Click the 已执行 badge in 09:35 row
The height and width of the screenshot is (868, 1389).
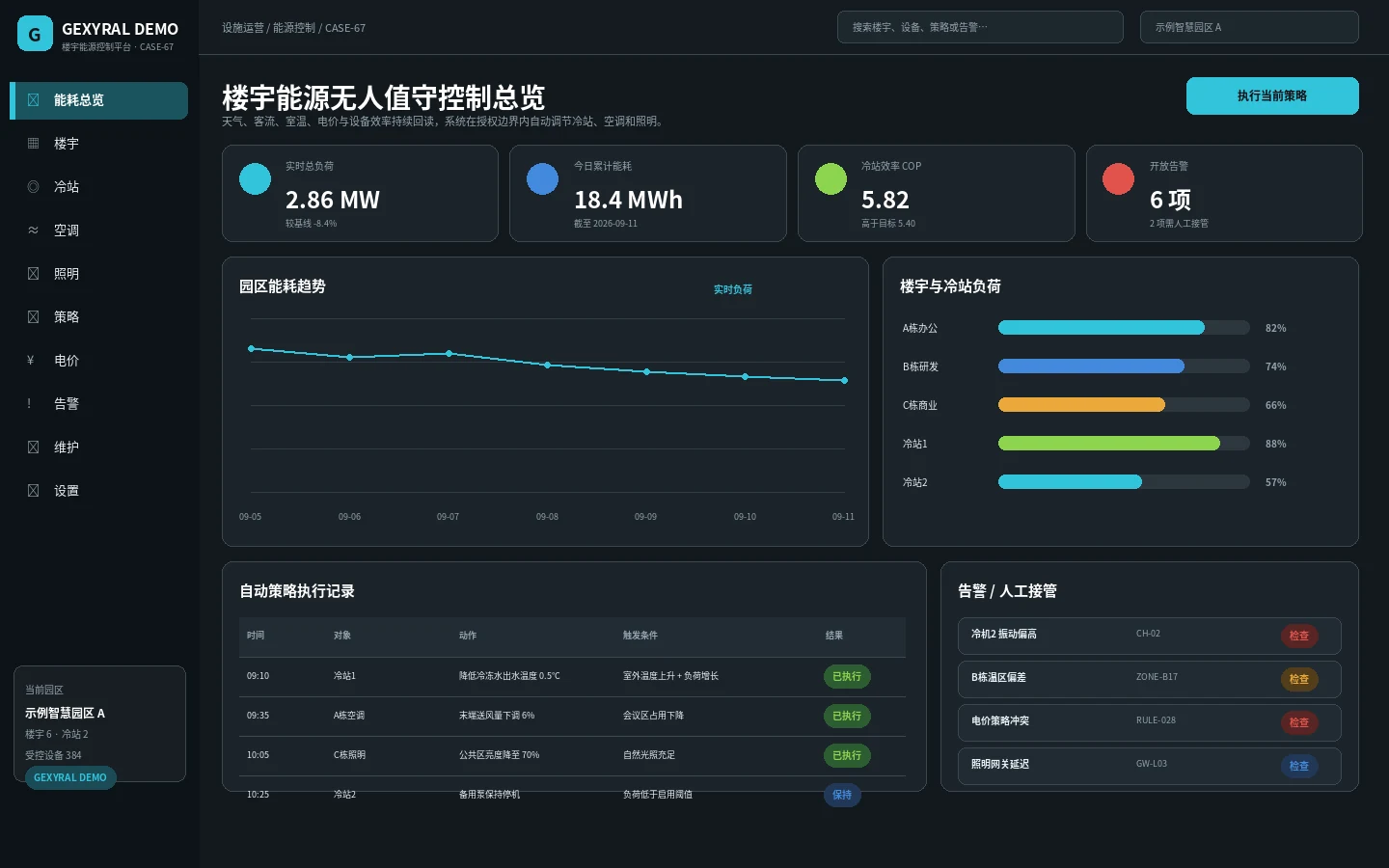847,716
